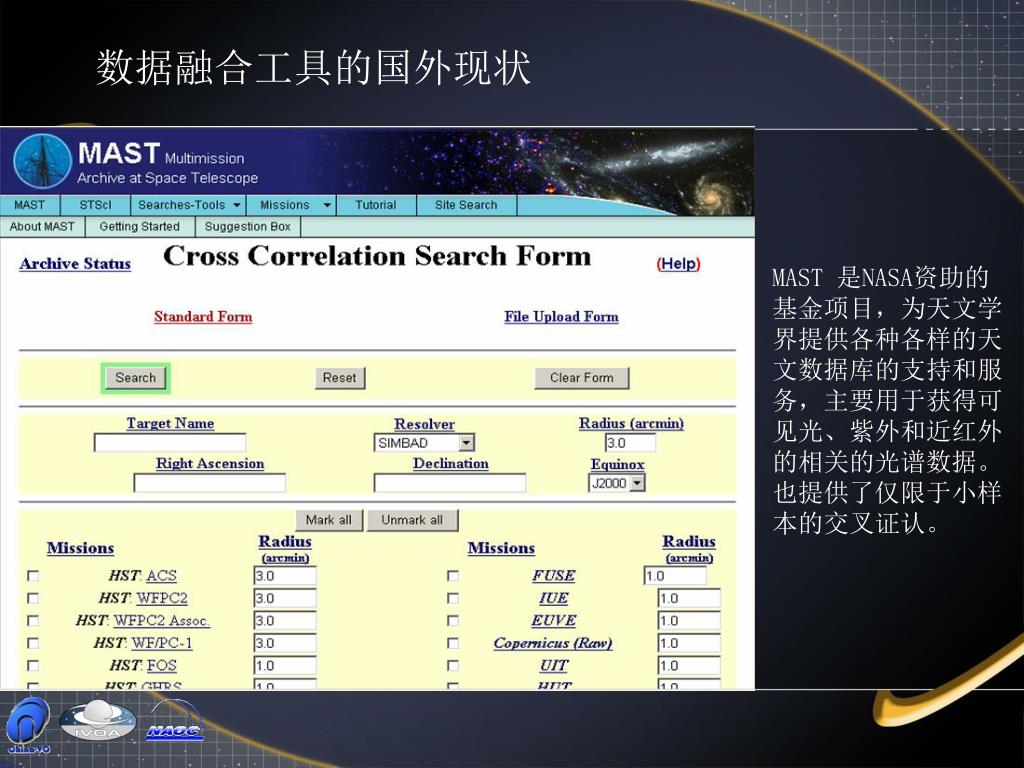
Task: Focus the Target Name input field
Action: coord(170,443)
